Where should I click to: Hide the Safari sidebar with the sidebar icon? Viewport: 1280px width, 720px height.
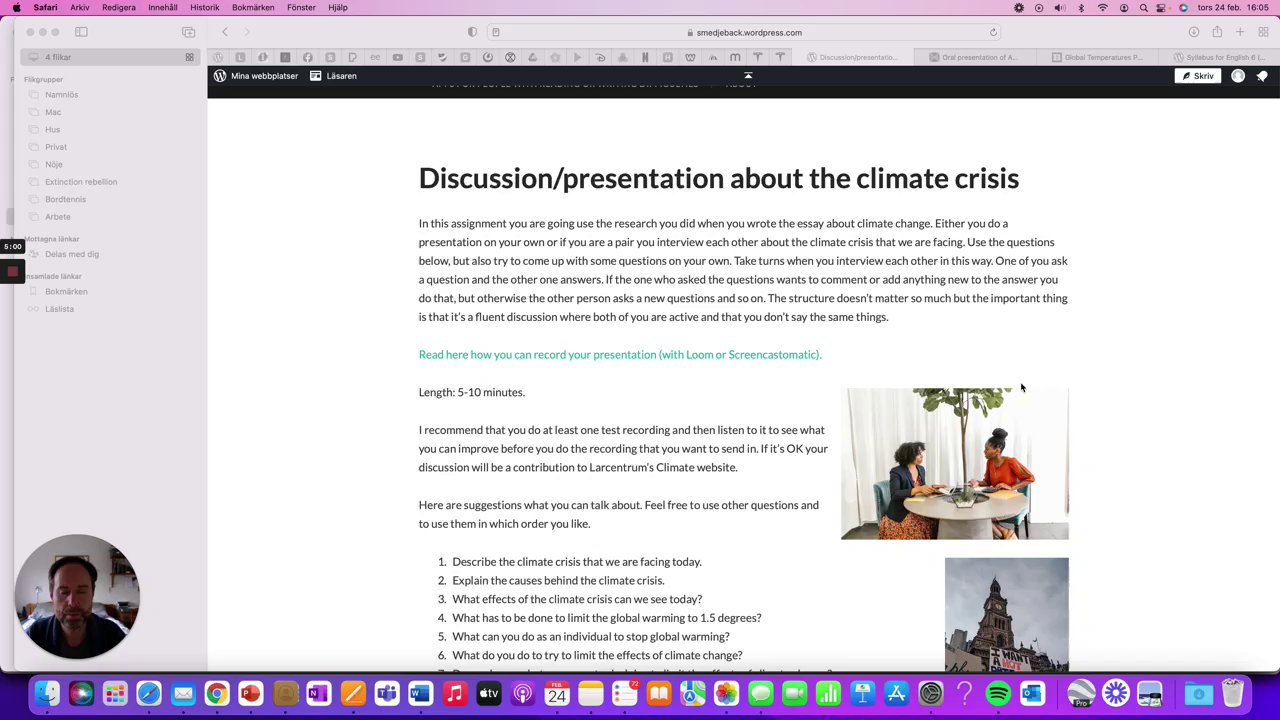point(81,32)
